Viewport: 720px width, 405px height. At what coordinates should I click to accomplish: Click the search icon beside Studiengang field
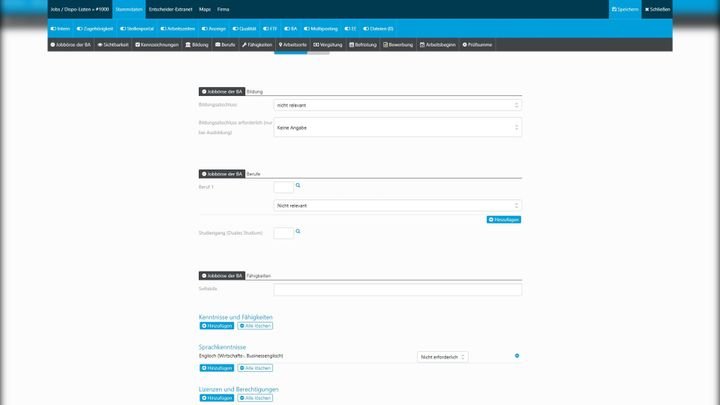point(298,232)
